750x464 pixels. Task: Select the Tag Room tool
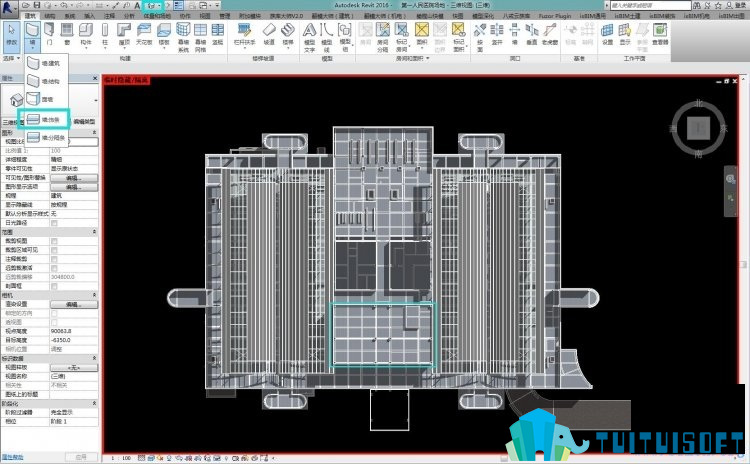click(x=401, y=37)
